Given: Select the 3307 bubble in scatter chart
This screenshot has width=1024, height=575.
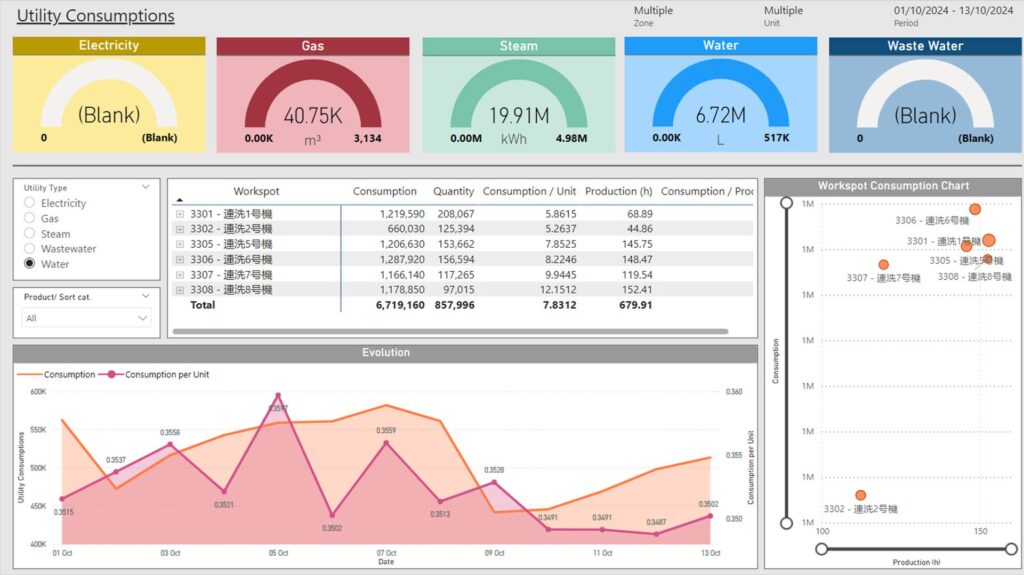Looking at the screenshot, I should pos(883,265).
